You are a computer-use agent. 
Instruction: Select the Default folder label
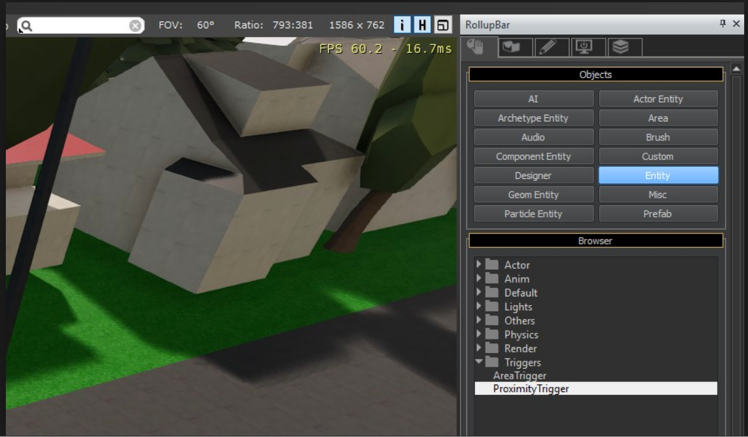coord(521,292)
